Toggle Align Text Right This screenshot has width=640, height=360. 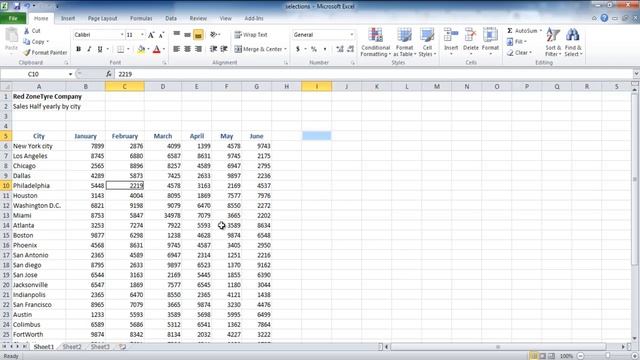pos(198,49)
